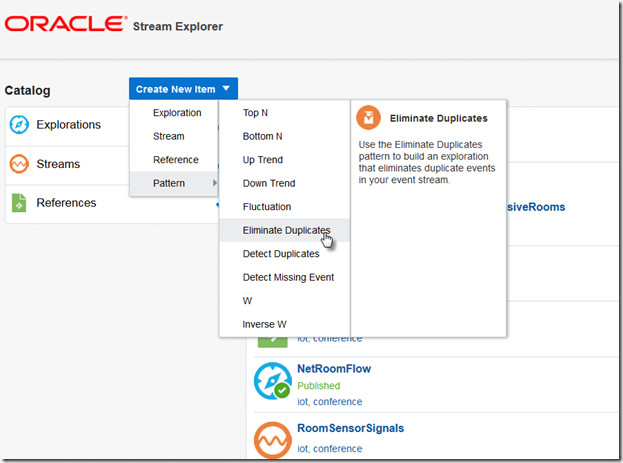
Task: Click the Streams wave icon
Action: 19,164
